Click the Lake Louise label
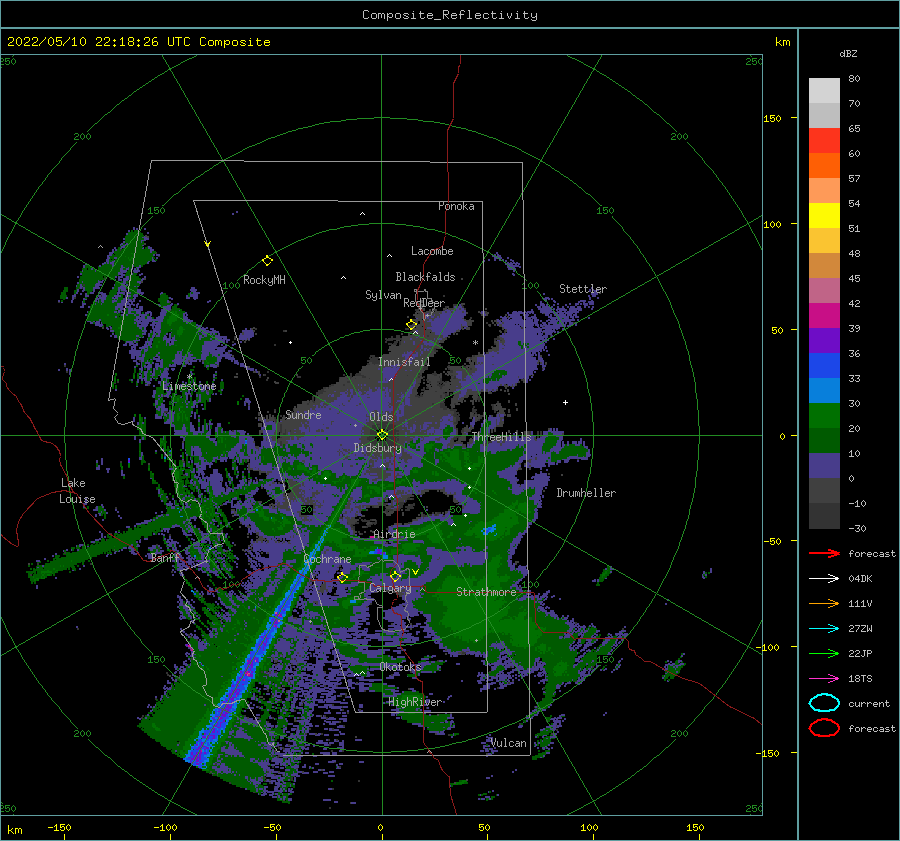Screen dimensions: 900x841 click(x=77, y=491)
